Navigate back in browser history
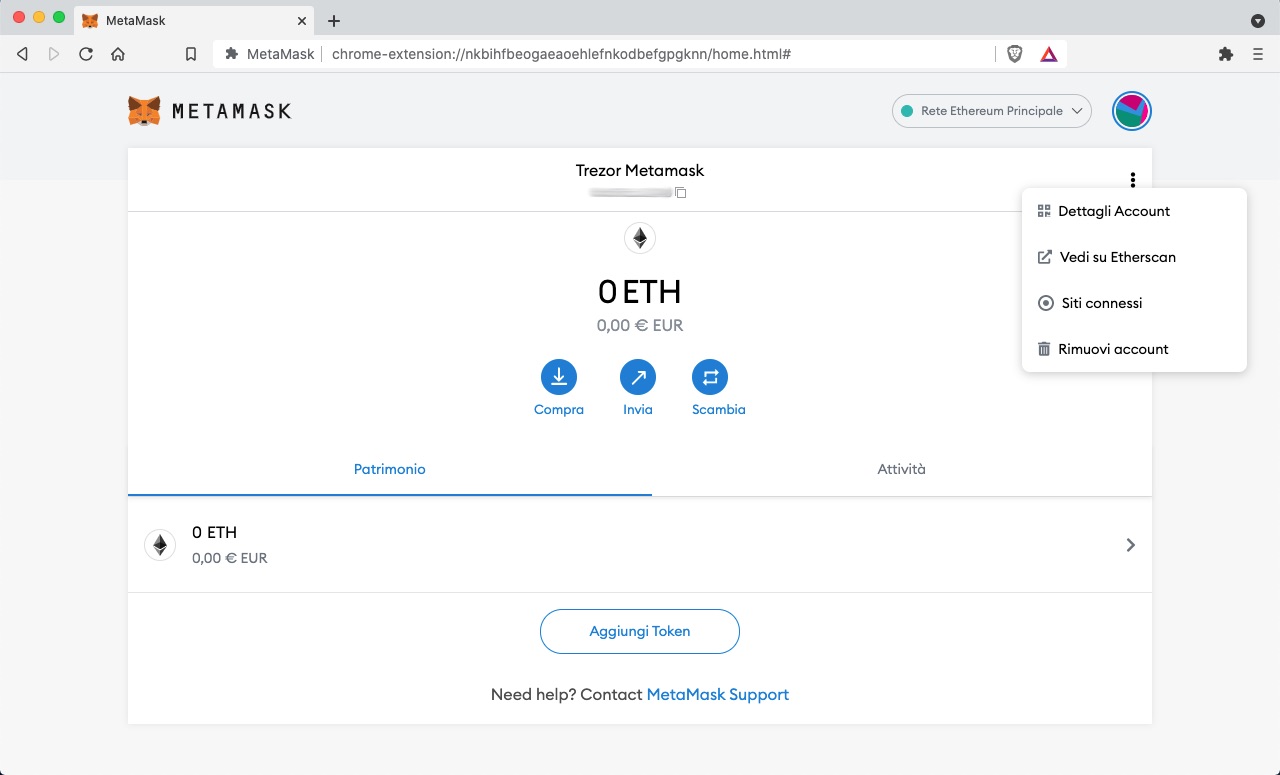The width and height of the screenshot is (1280, 775). 22,54
